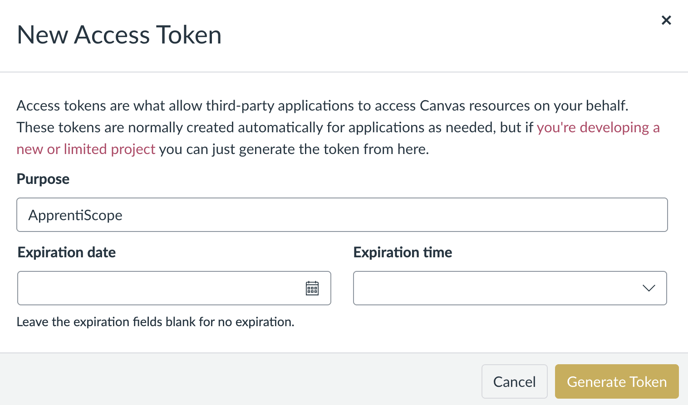Open "you're developing a" link text

[598, 128]
